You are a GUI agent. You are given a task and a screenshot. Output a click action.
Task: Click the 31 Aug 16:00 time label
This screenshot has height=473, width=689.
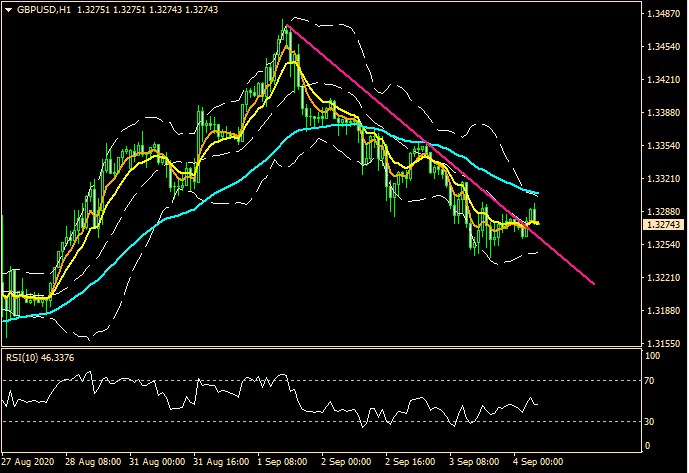pos(221,462)
